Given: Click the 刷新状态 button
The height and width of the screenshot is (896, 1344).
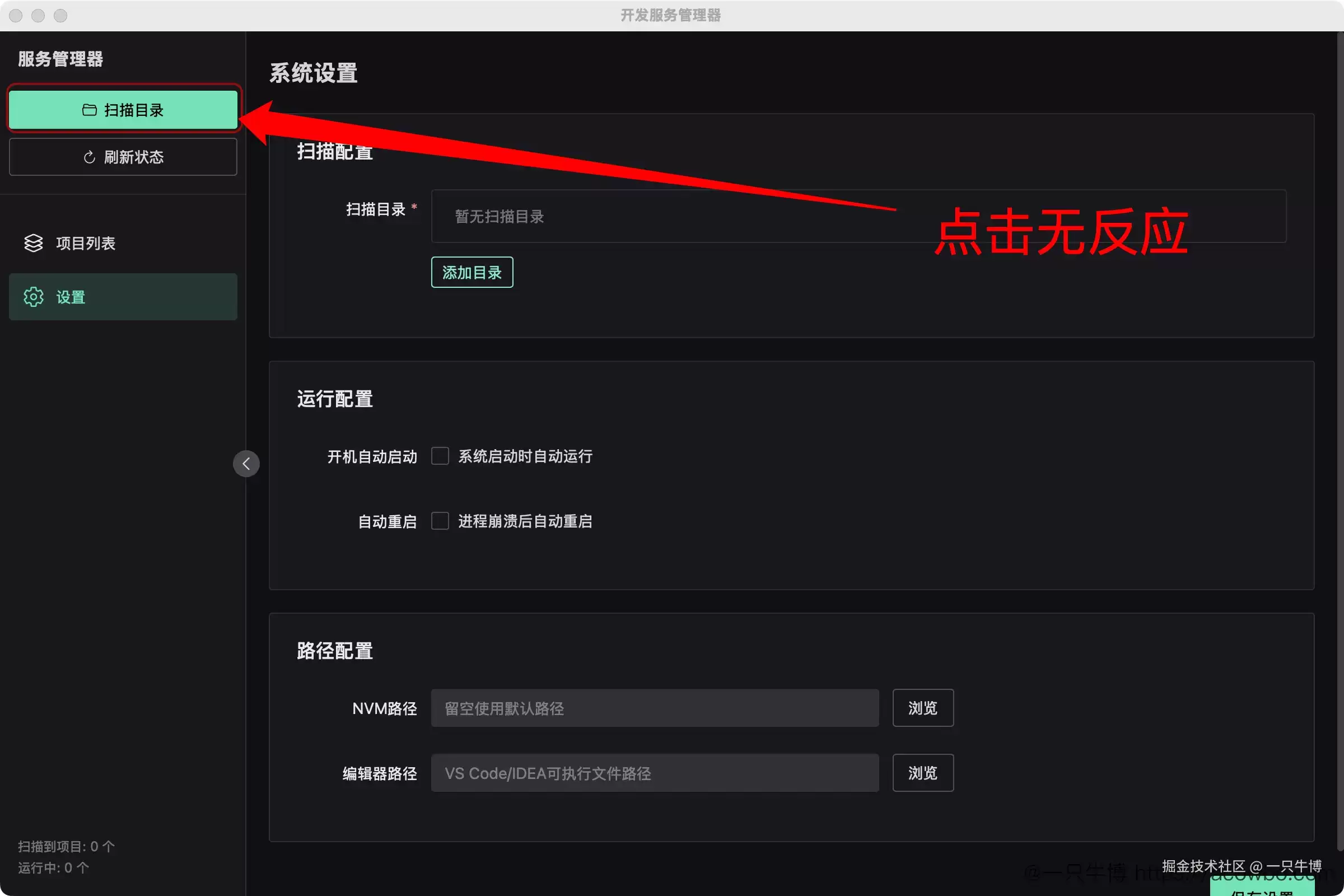Looking at the screenshot, I should coord(123,157).
